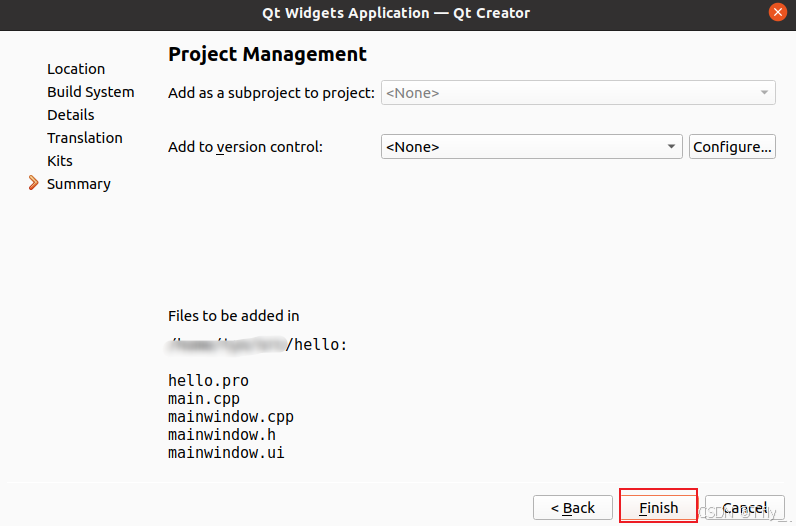
Task: Select the Location step in sidebar
Action: point(76,69)
